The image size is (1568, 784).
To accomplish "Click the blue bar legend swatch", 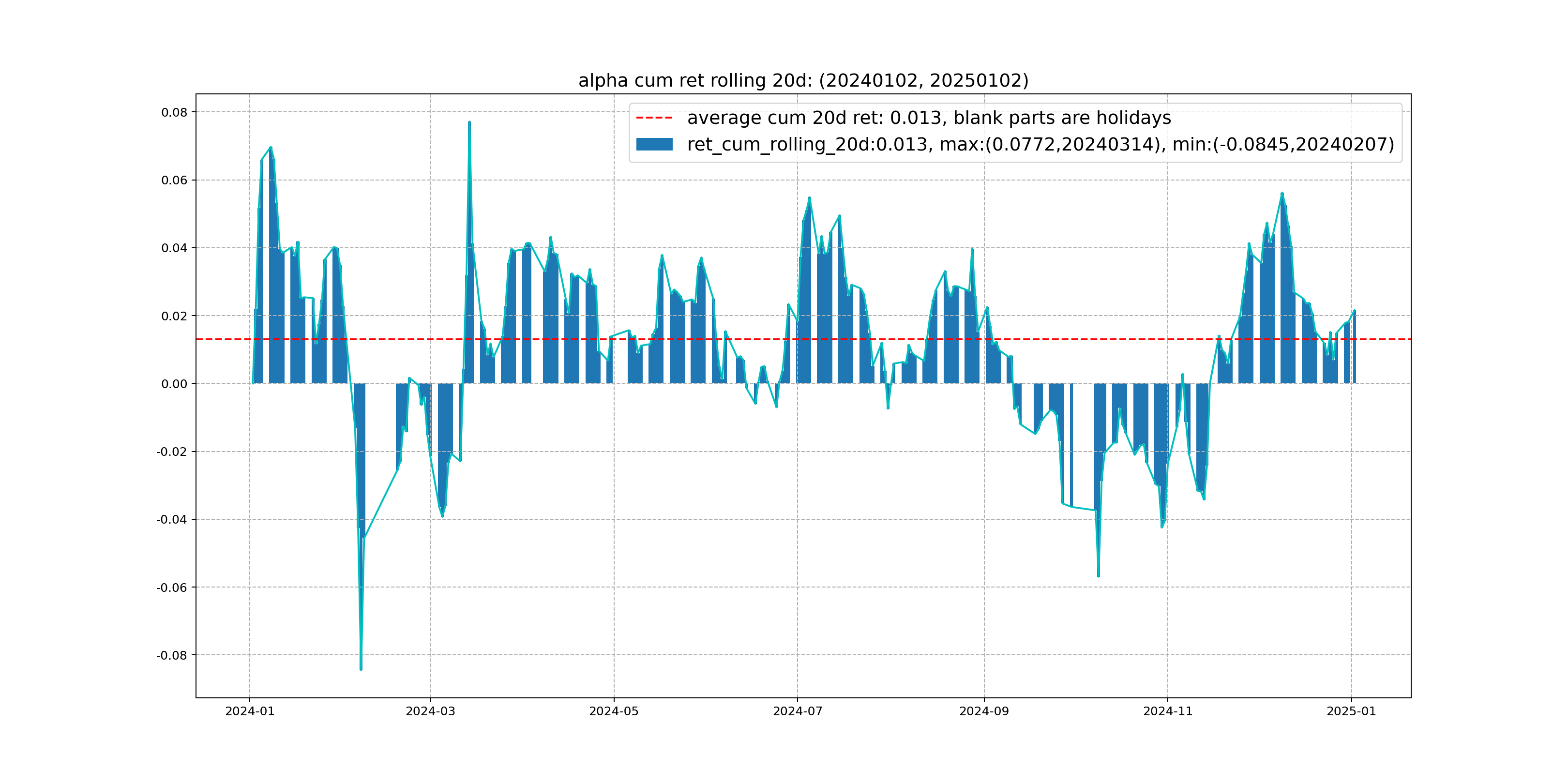I will pos(654,144).
